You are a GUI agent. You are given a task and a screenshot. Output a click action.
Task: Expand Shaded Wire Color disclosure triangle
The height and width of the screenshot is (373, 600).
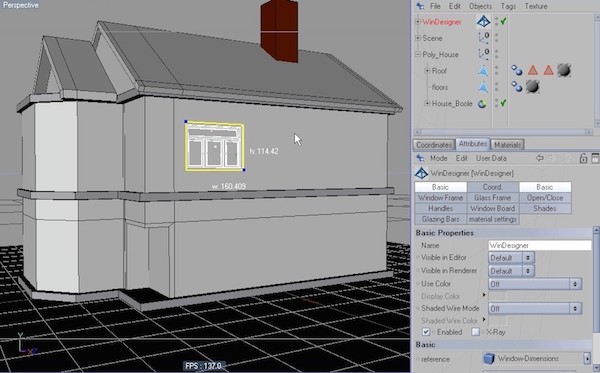click(x=484, y=320)
